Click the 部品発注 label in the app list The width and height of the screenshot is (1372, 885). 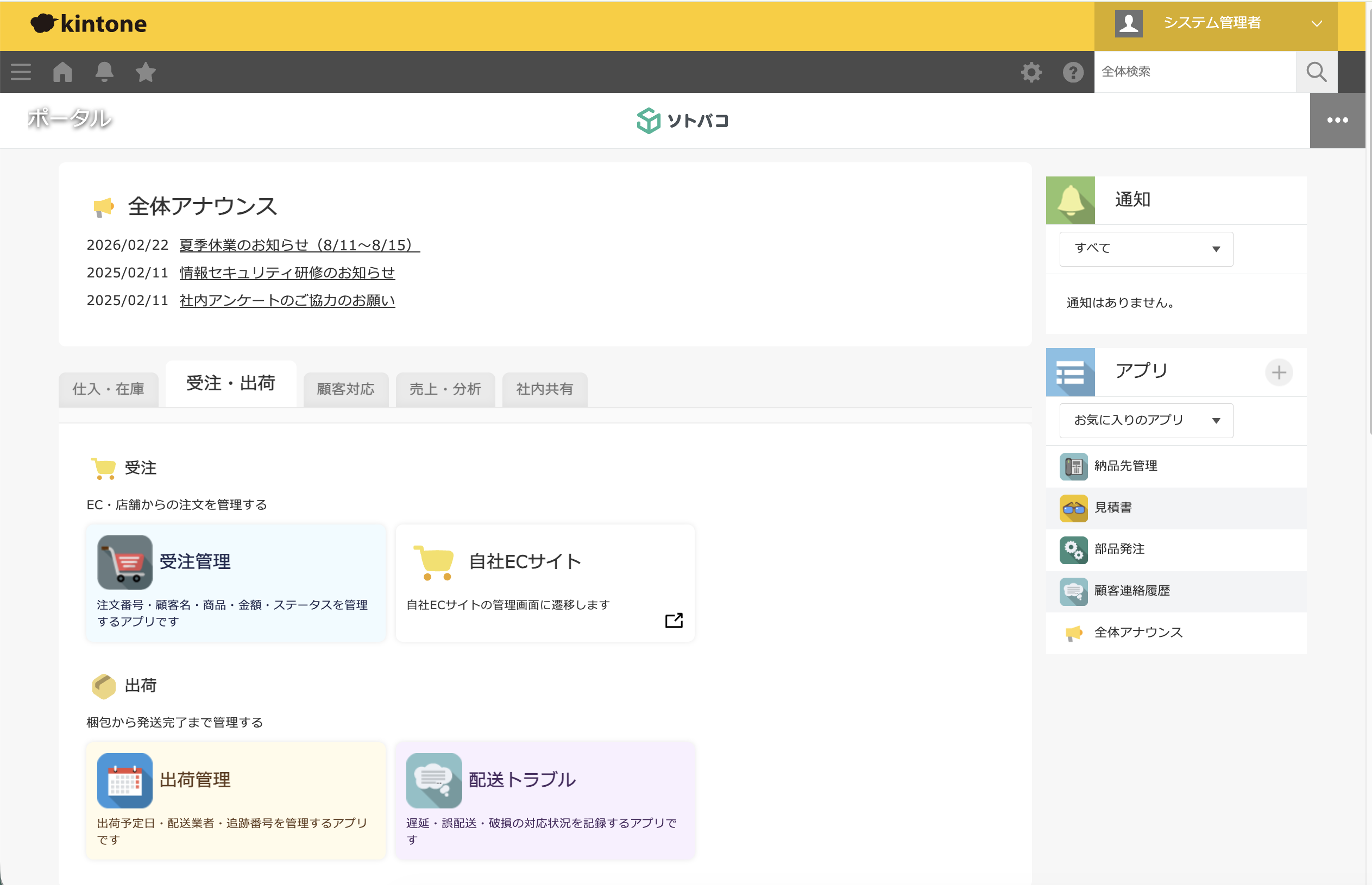[1119, 549]
